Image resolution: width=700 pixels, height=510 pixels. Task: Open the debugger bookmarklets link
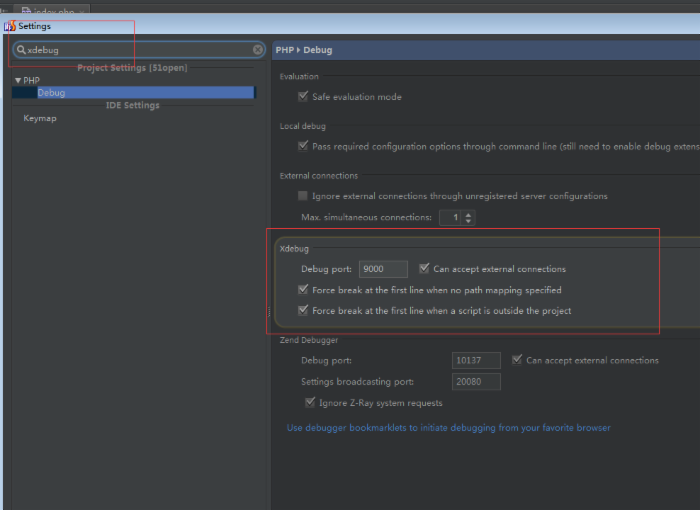point(449,428)
